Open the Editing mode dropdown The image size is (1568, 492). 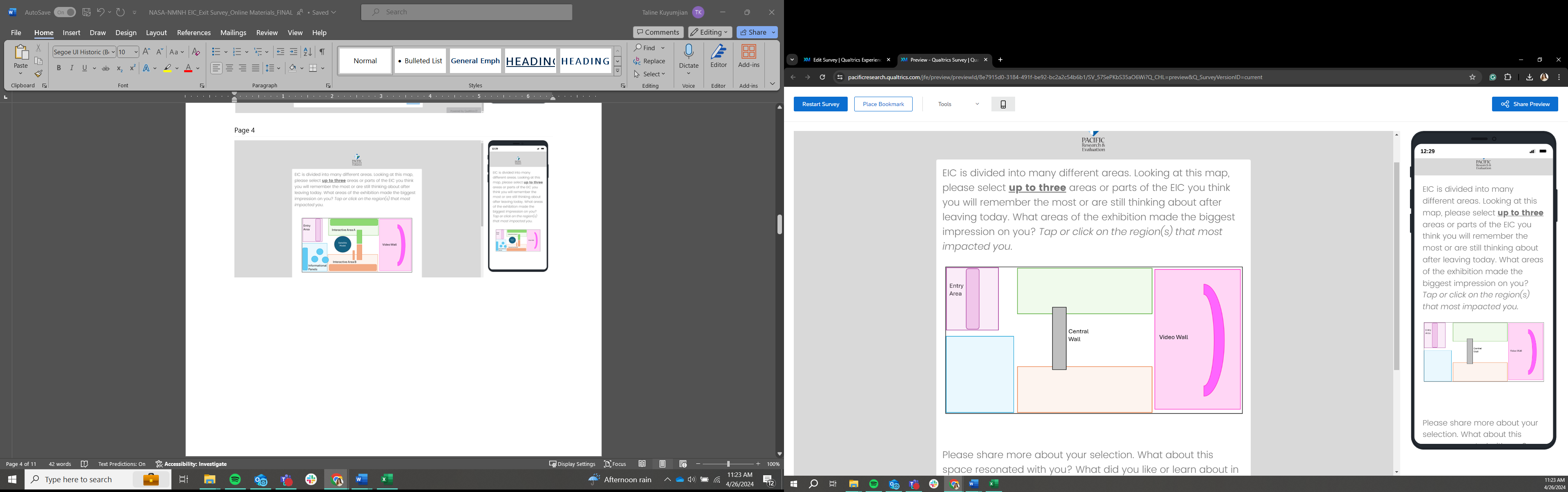[710, 32]
